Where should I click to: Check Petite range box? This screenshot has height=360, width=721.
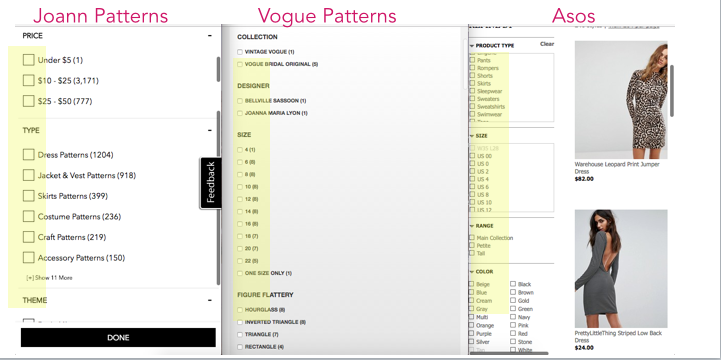[472, 246]
